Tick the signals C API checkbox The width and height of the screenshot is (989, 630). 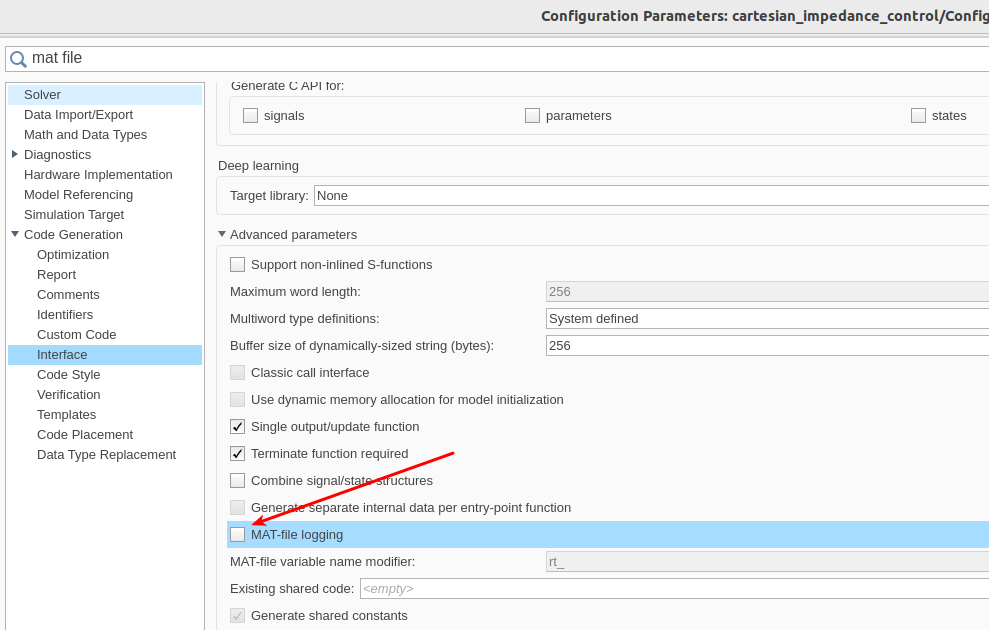pyautogui.click(x=250, y=116)
